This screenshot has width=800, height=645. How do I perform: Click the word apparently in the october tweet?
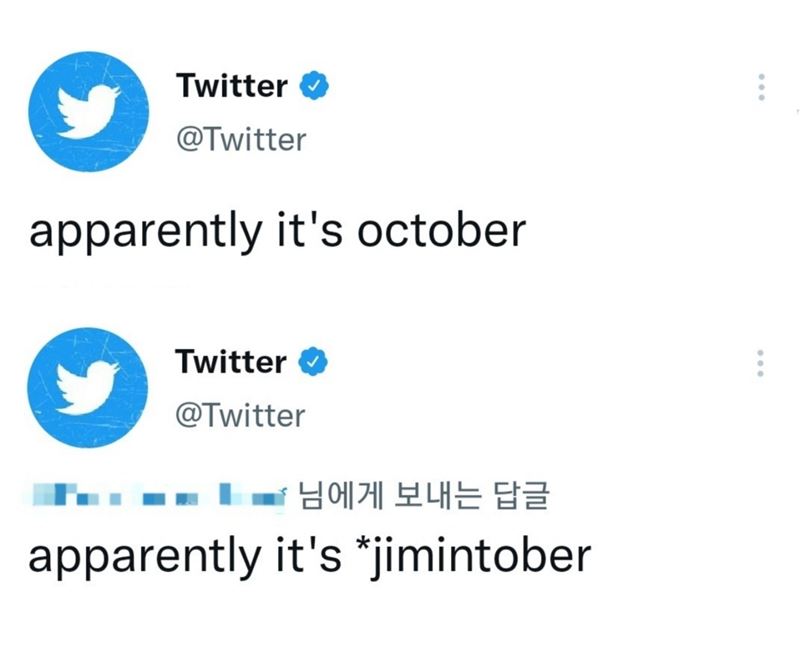(145, 234)
